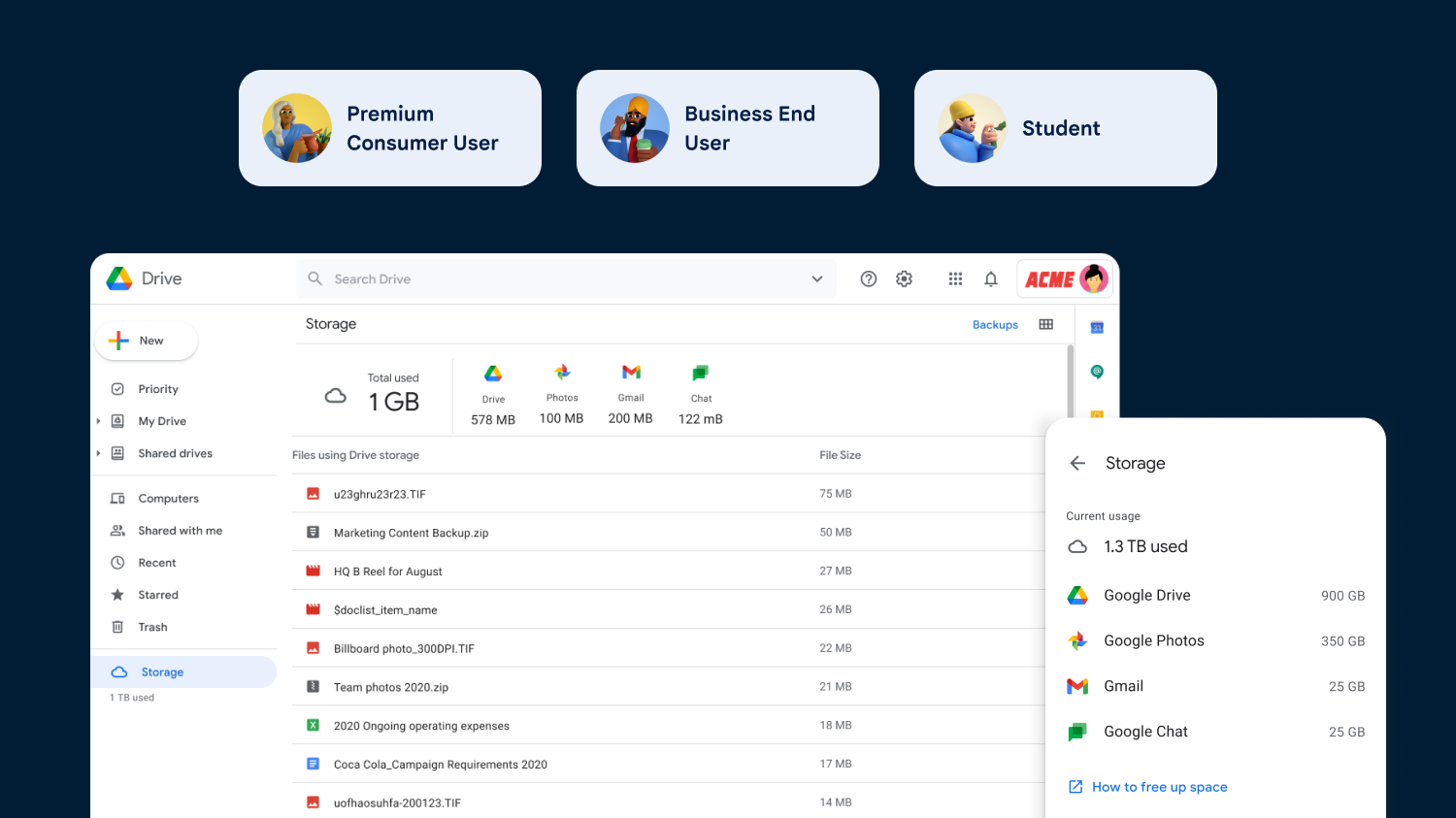1456x818 pixels.
Task: Open Recent in the sidebar
Action: (x=157, y=563)
